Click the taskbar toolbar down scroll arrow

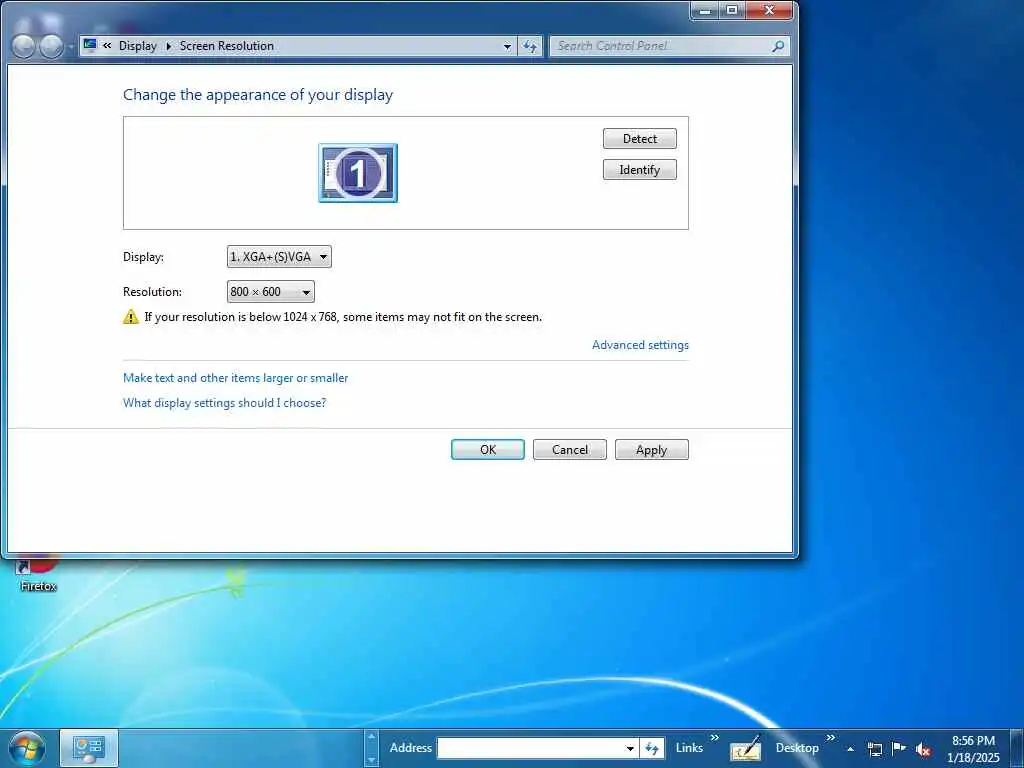pyautogui.click(x=372, y=760)
